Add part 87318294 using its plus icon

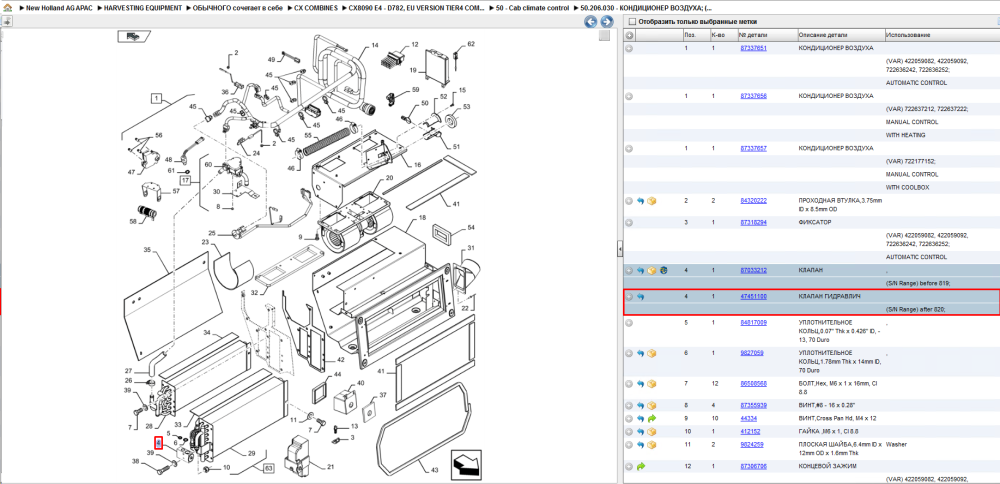point(629,223)
